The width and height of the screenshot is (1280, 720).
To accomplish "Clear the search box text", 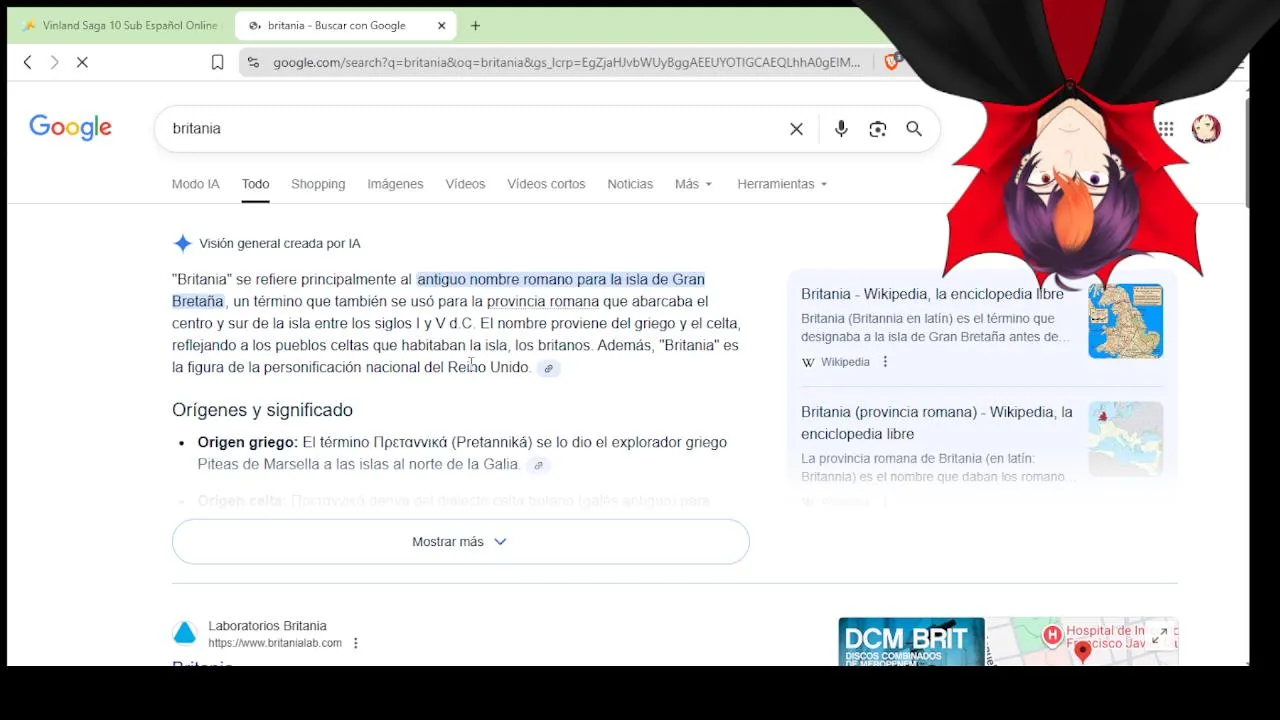I will 796,128.
